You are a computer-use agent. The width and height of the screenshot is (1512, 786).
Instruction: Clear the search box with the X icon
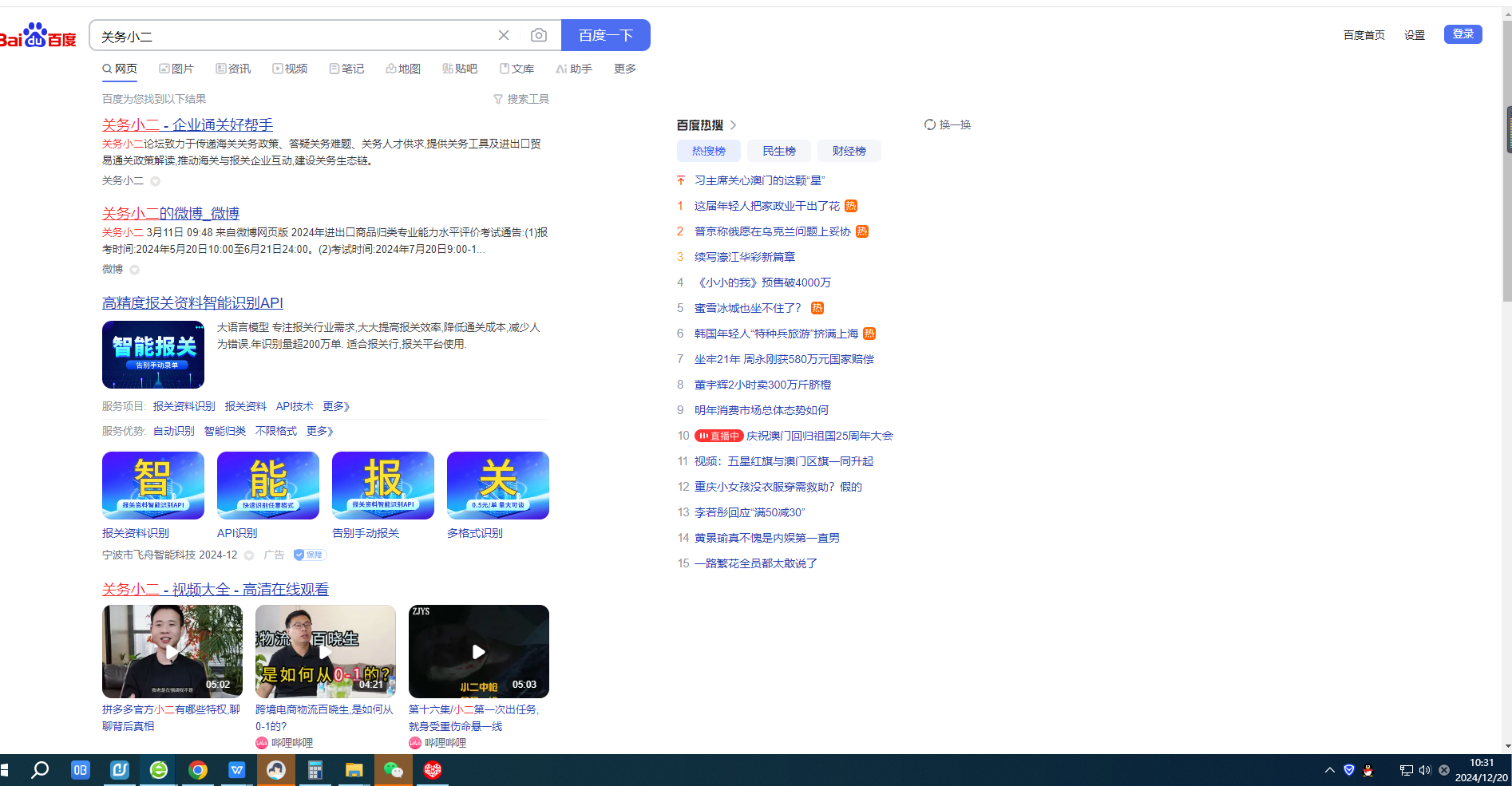pyautogui.click(x=504, y=35)
